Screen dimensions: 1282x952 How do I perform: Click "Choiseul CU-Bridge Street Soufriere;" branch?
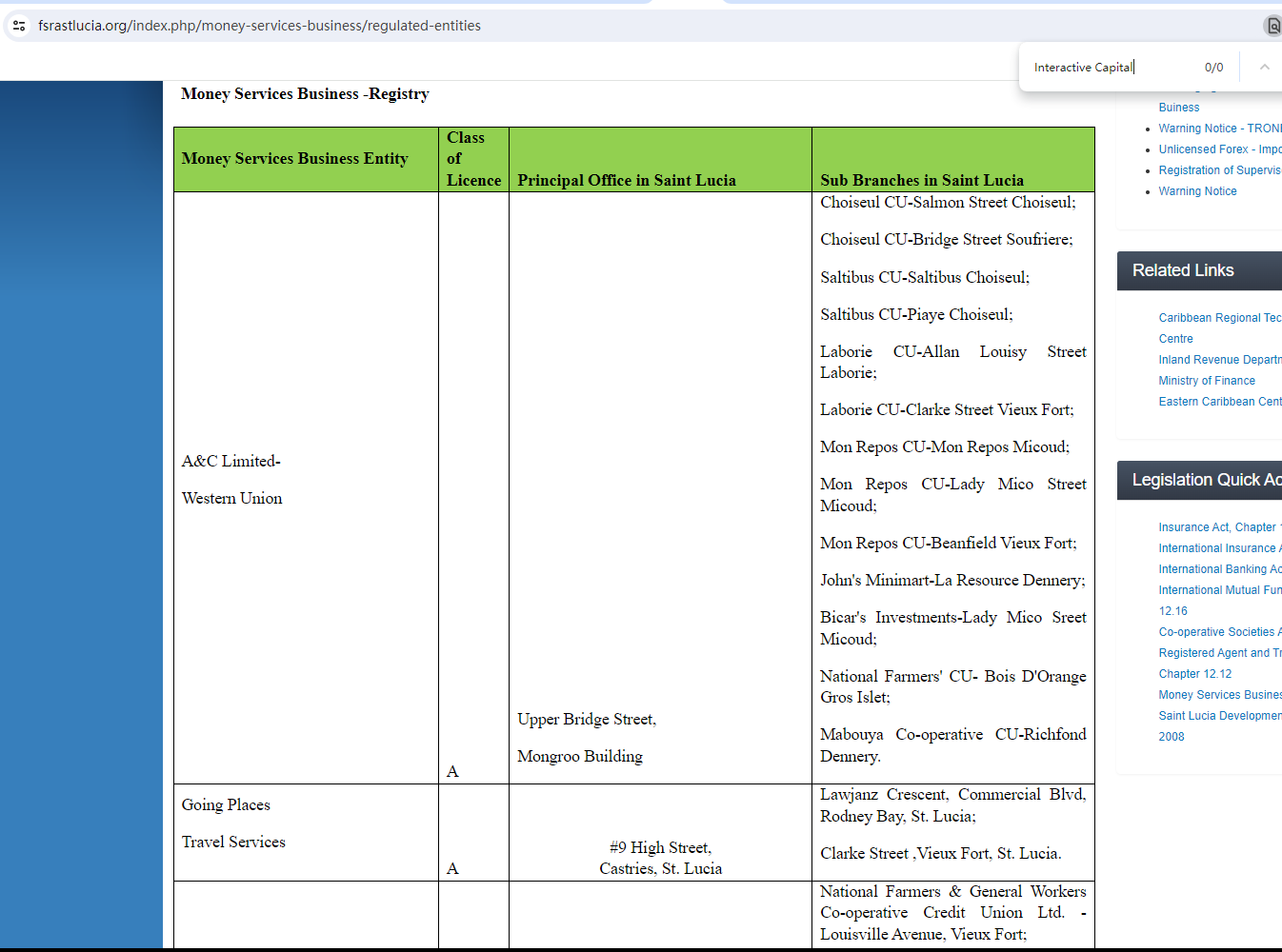pos(947,239)
